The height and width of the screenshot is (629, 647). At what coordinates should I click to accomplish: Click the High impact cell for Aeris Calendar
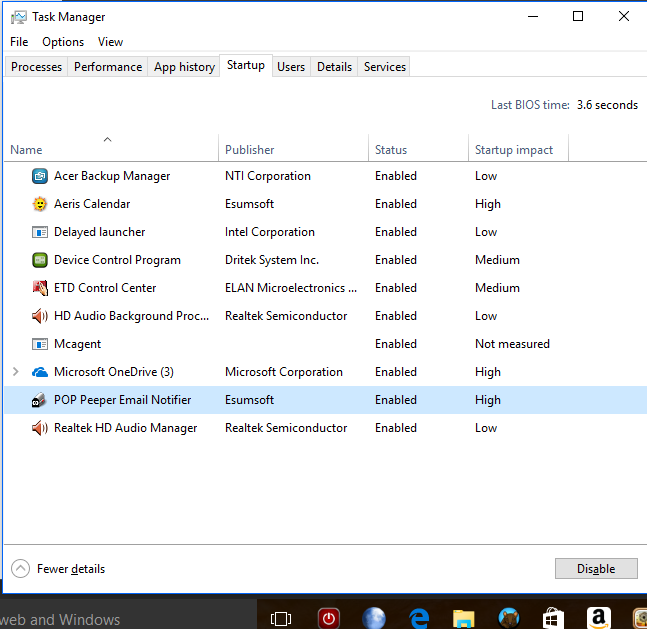(488, 204)
